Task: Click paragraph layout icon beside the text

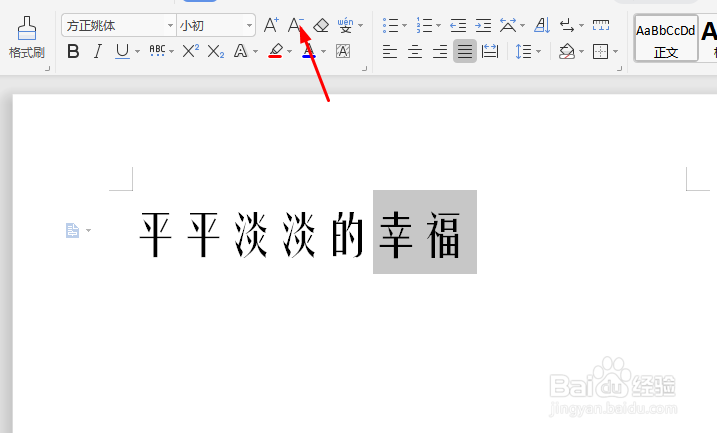Action: pyautogui.click(x=72, y=230)
